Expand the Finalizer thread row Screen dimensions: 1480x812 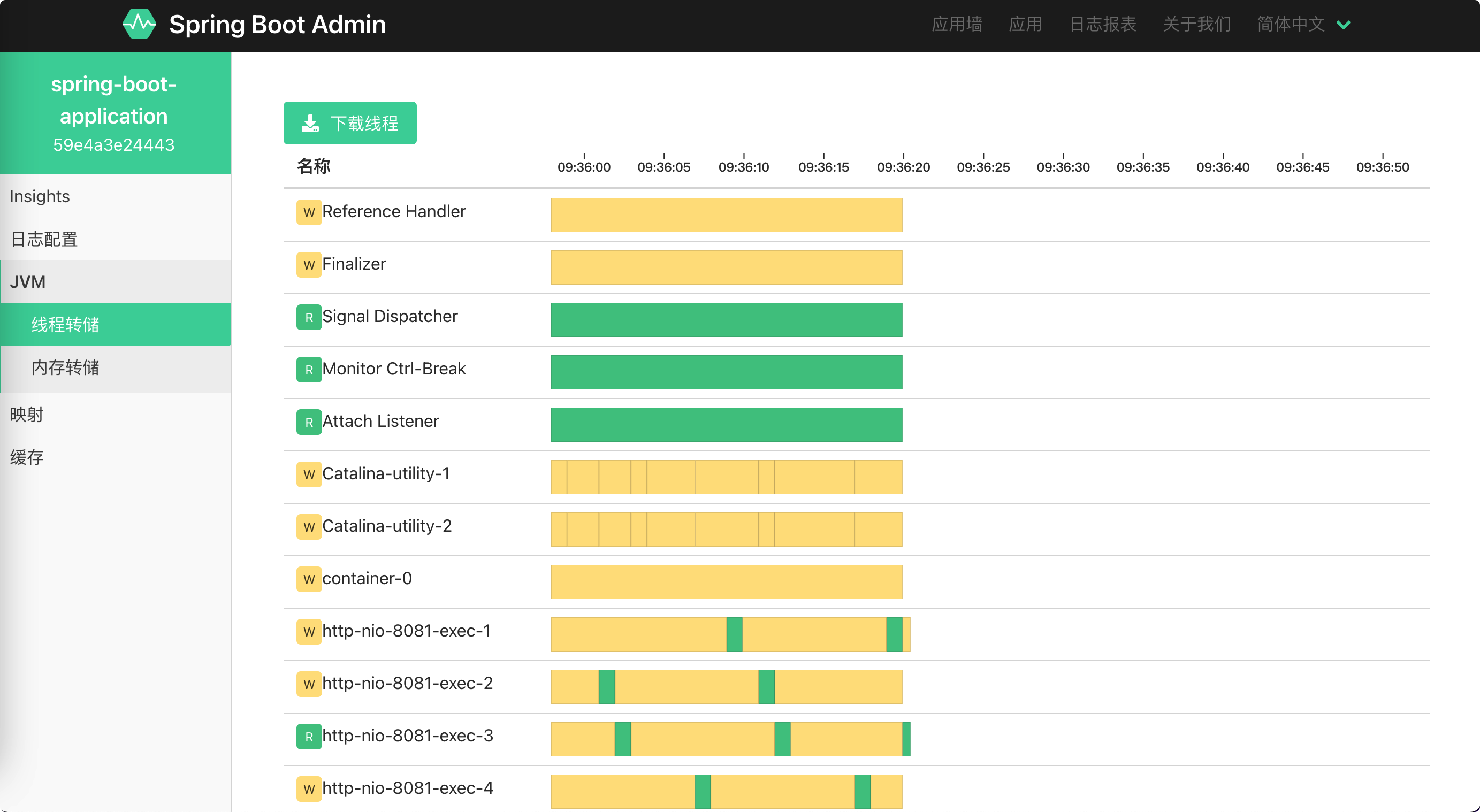click(x=856, y=267)
